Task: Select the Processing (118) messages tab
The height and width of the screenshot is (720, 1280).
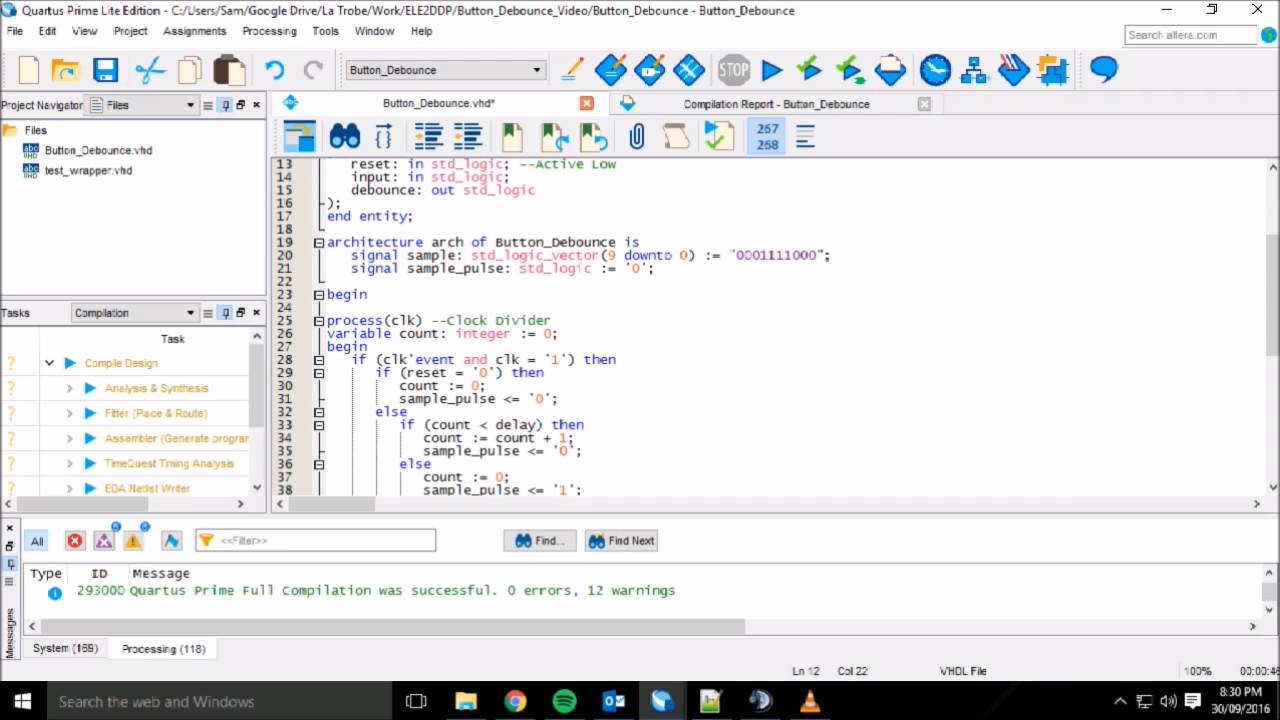Action: pyautogui.click(x=163, y=649)
